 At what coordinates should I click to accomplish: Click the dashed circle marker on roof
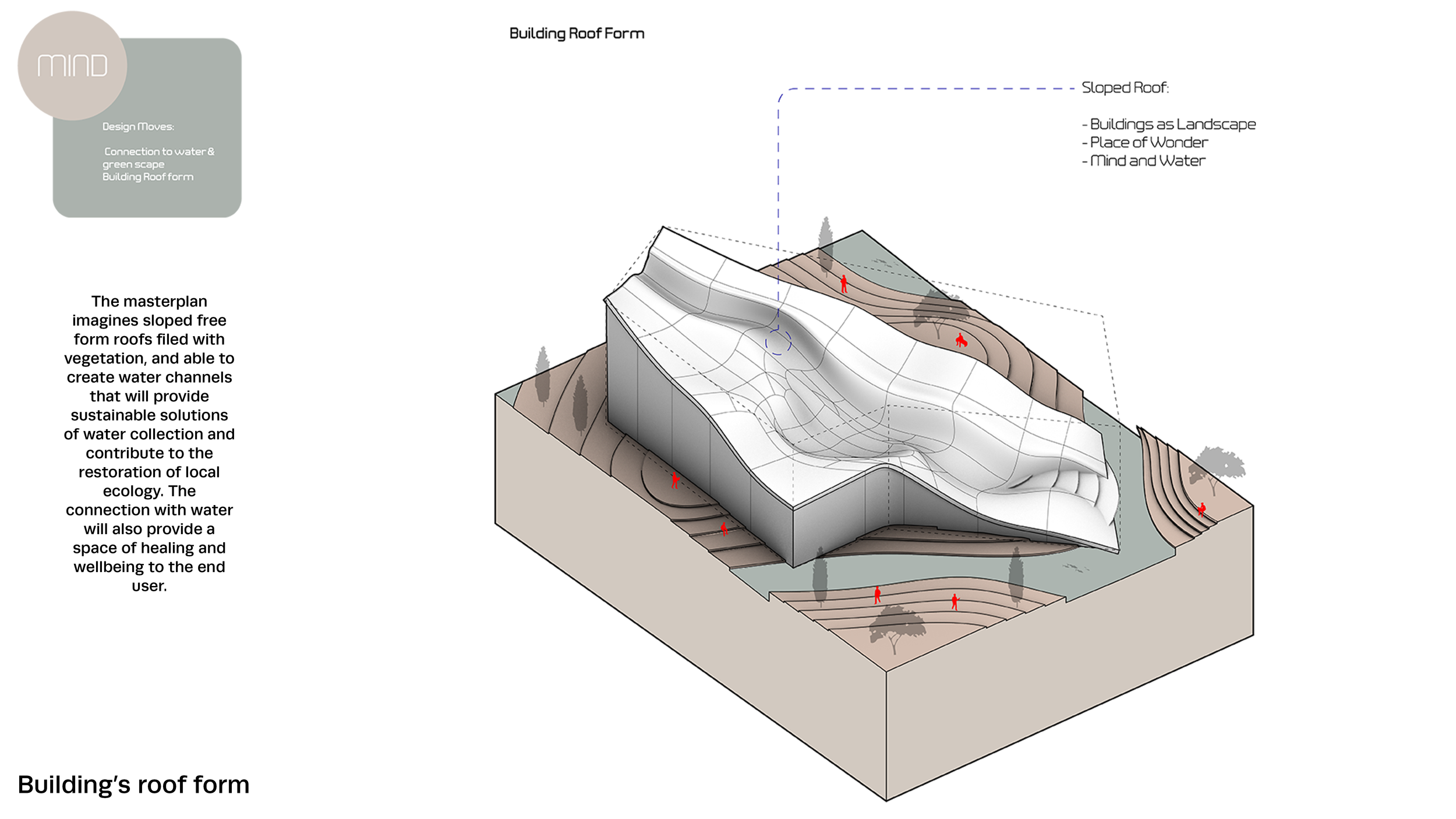(x=778, y=343)
